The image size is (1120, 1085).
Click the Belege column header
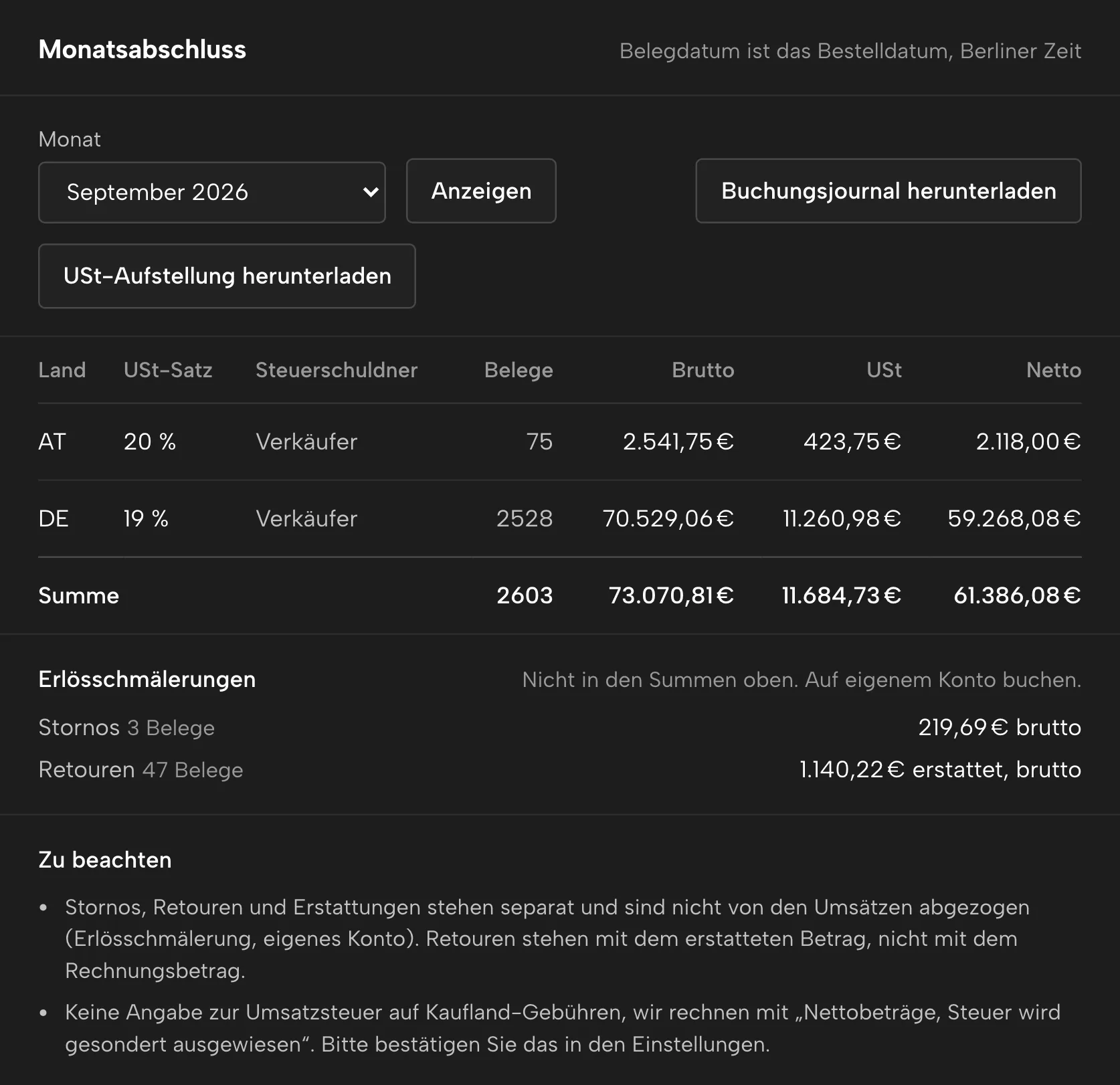pyautogui.click(x=519, y=370)
